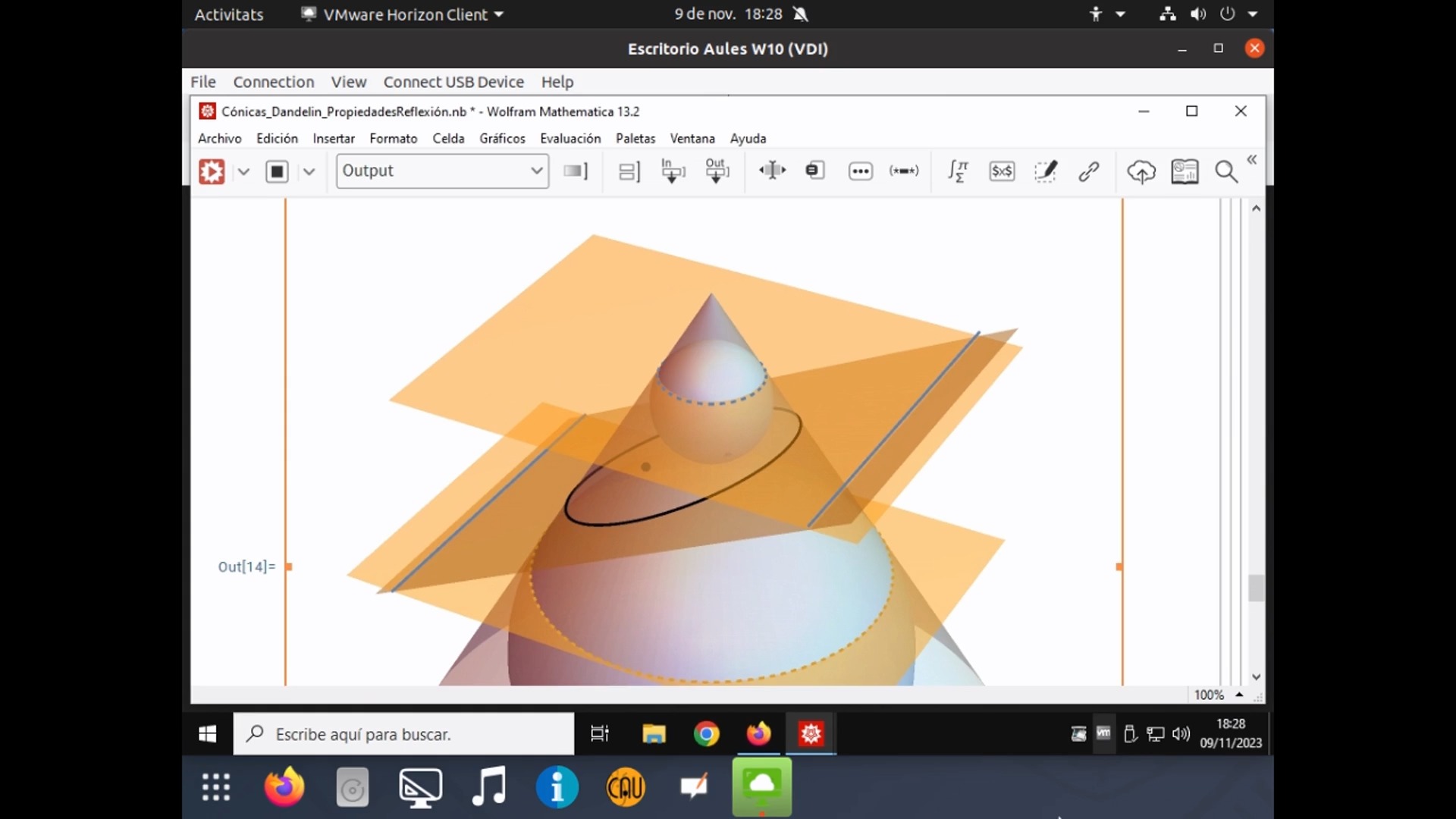Open Windows Task View icon
Viewport: 1456px width, 819px height.
(600, 733)
